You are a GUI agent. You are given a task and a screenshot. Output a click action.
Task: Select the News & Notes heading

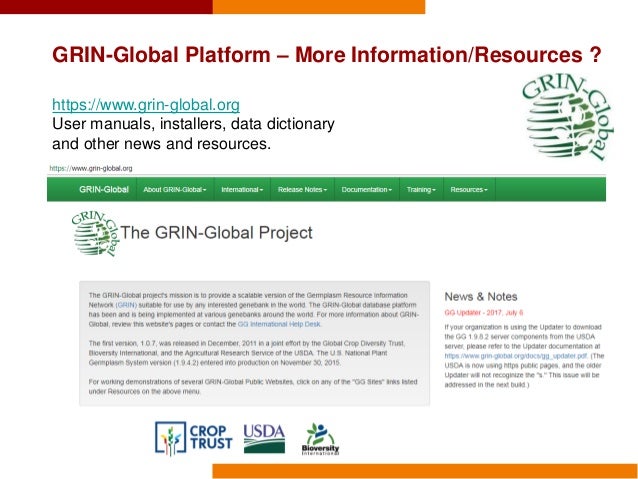coord(481,297)
